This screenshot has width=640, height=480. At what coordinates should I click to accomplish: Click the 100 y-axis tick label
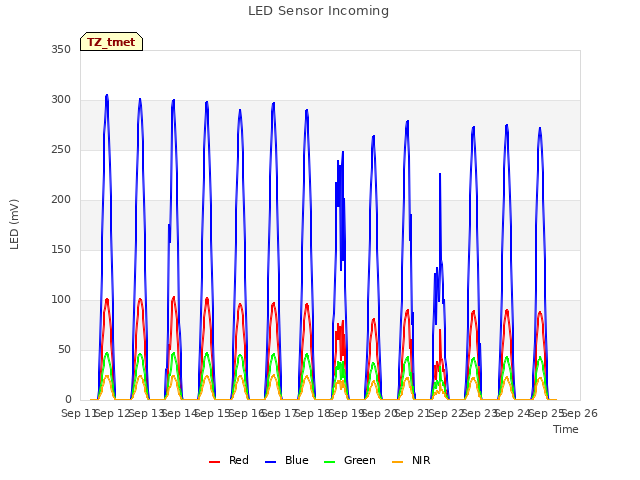point(61,300)
